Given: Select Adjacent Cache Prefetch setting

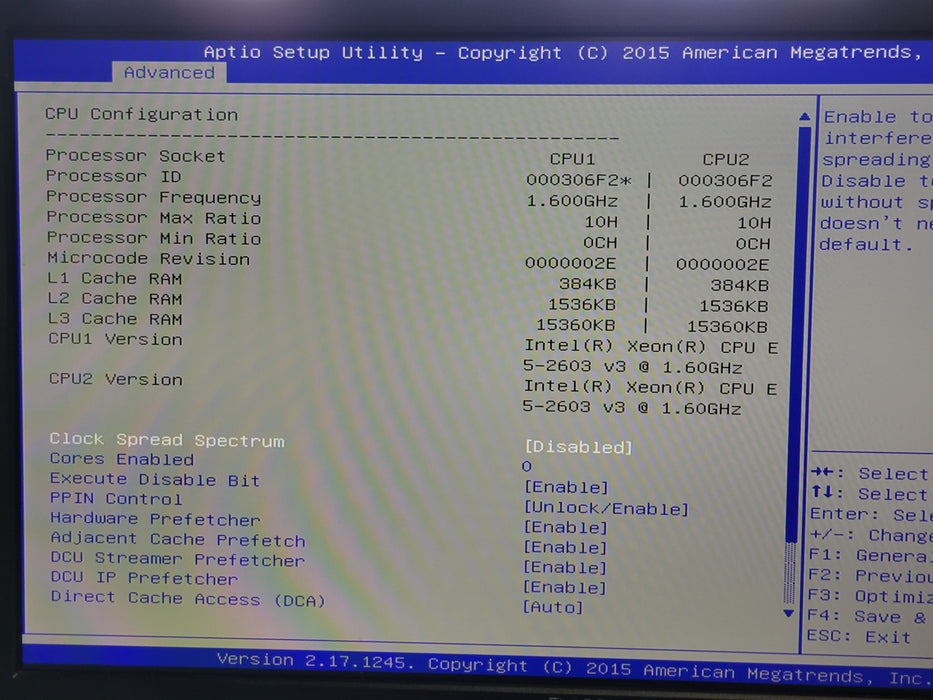Looking at the screenshot, I should (x=178, y=539).
